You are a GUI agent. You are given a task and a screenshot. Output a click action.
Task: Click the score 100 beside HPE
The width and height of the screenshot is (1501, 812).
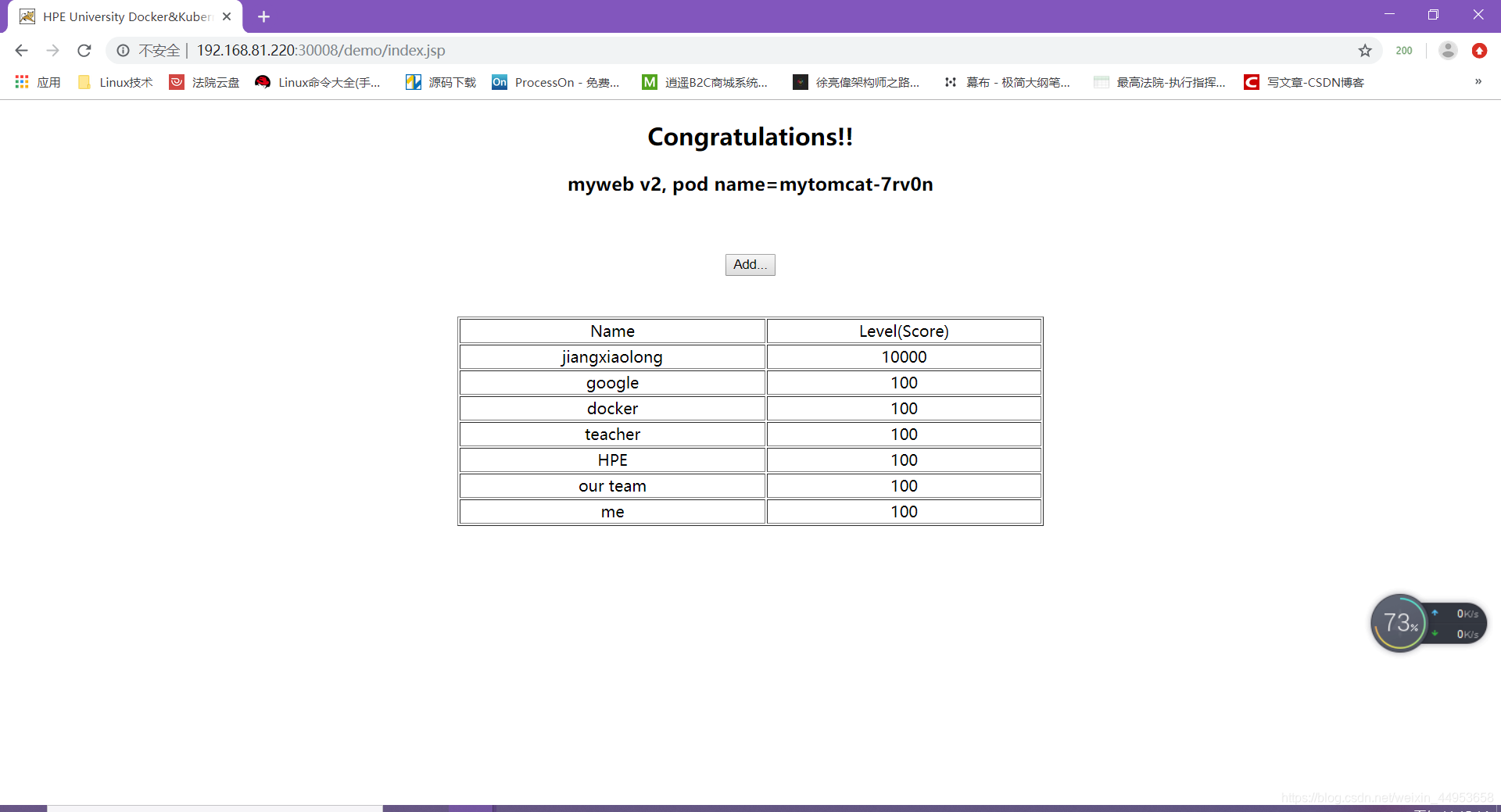pyautogui.click(x=904, y=460)
